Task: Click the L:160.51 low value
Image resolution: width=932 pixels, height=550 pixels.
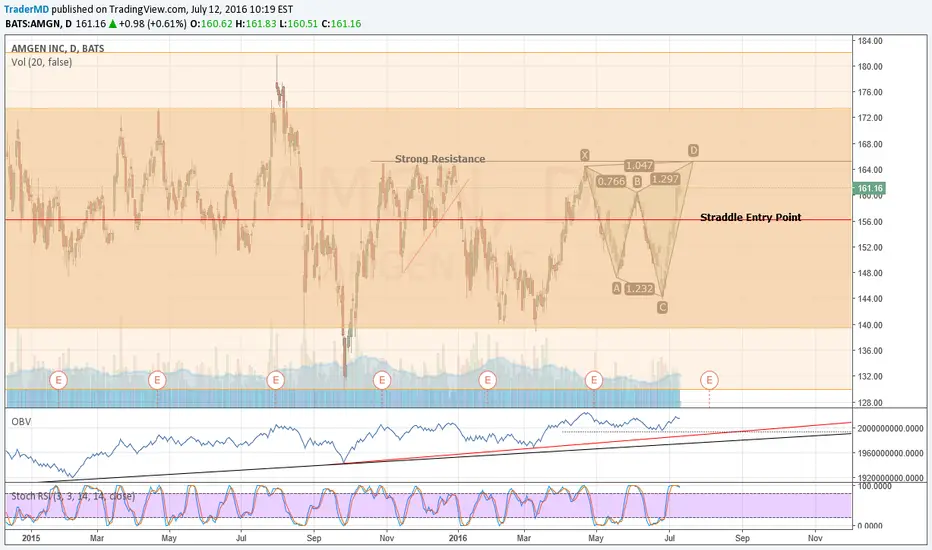Action: point(298,24)
